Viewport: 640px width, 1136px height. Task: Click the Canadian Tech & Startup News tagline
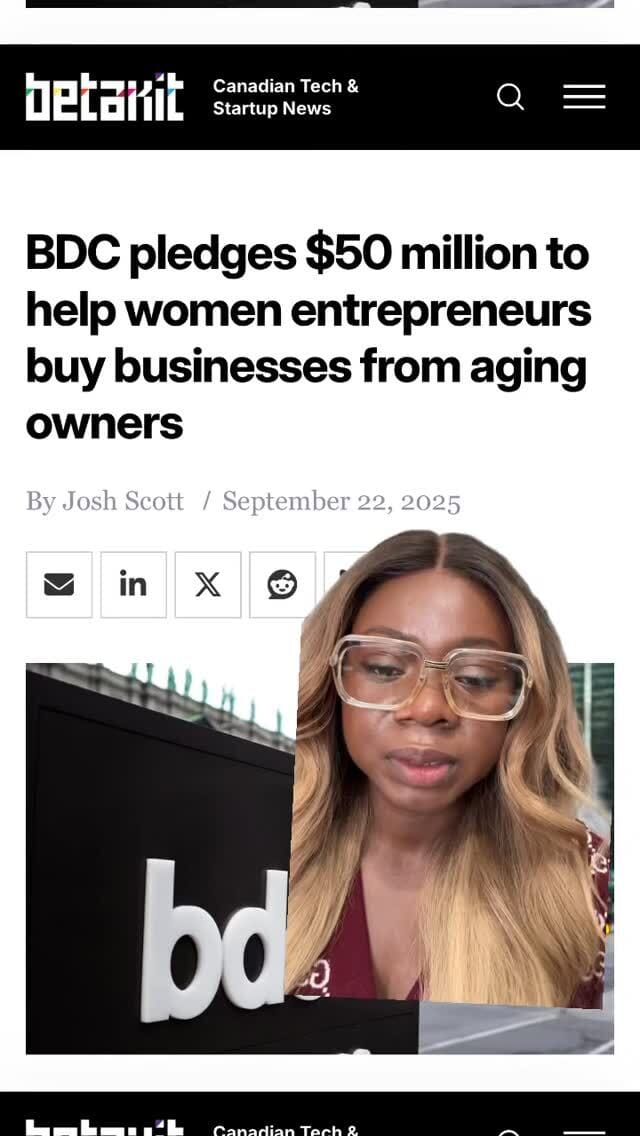coord(286,97)
